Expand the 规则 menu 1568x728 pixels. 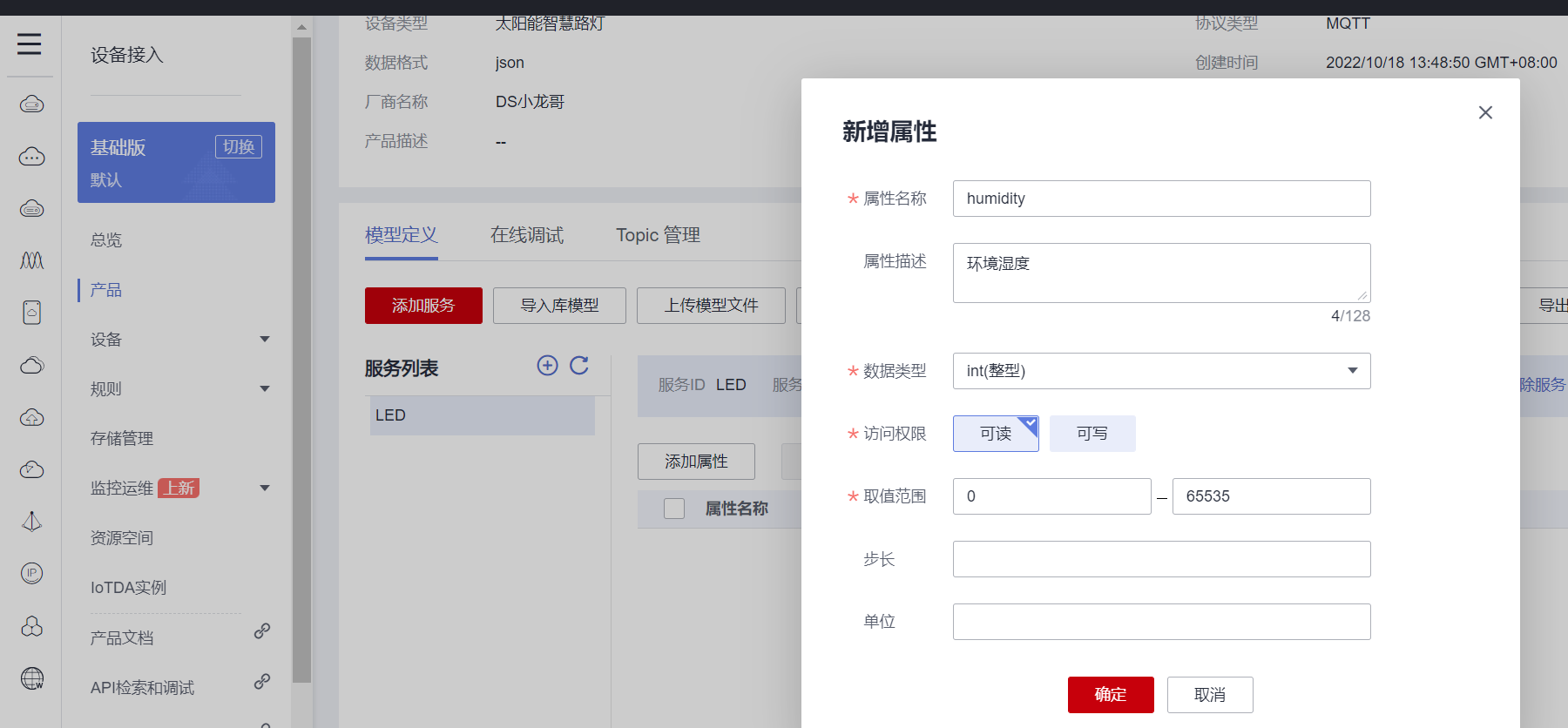click(x=265, y=389)
